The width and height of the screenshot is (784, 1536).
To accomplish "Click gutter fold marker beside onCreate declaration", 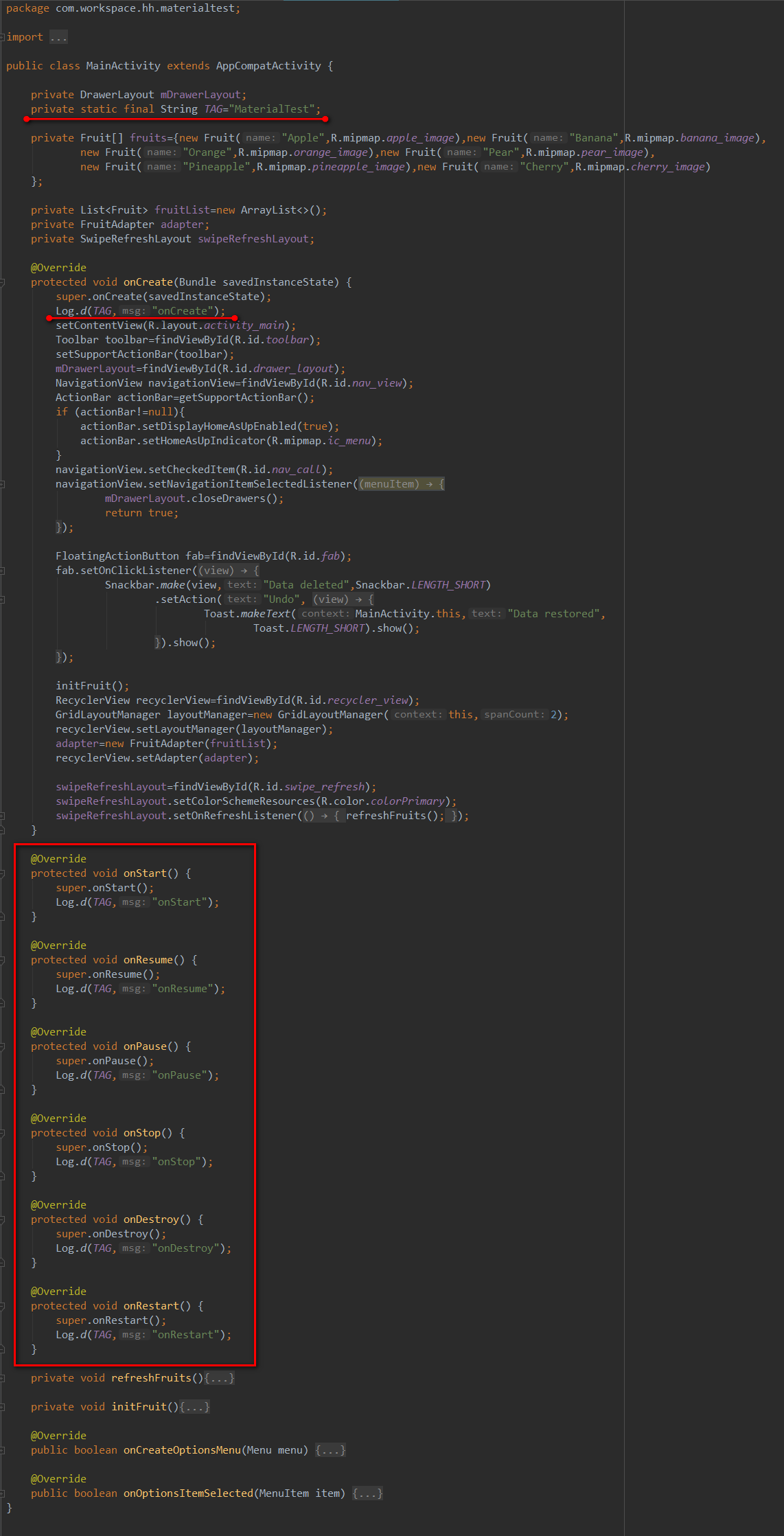I will tap(3, 282).
